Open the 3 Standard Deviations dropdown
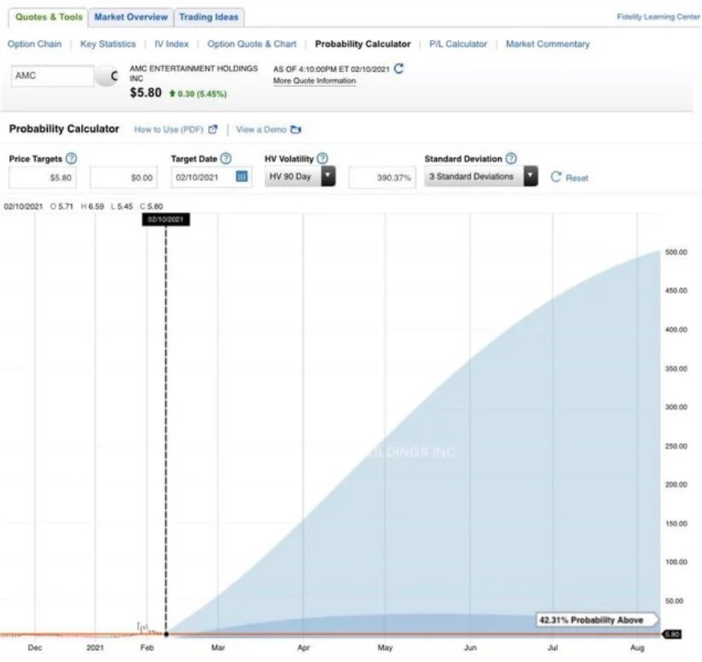702x662 pixels. (x=531, y=177)
